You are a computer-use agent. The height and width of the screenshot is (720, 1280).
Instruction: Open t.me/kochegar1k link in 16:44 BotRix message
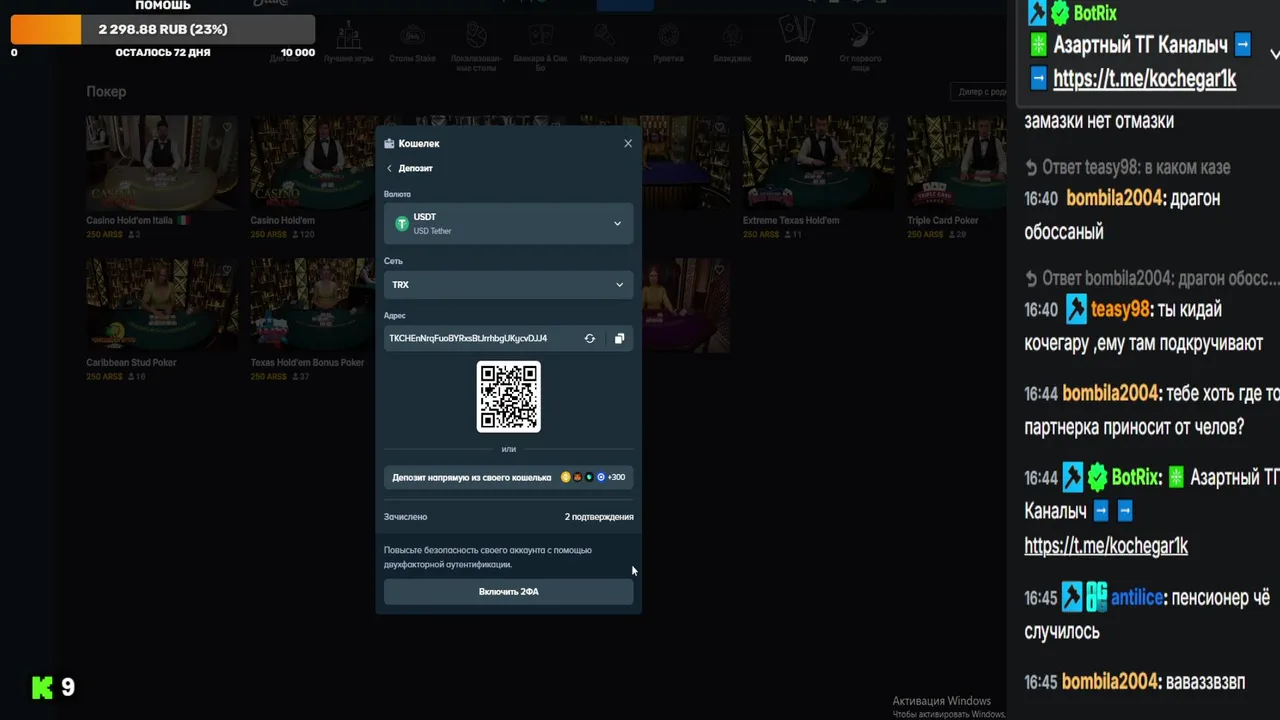1106,546
